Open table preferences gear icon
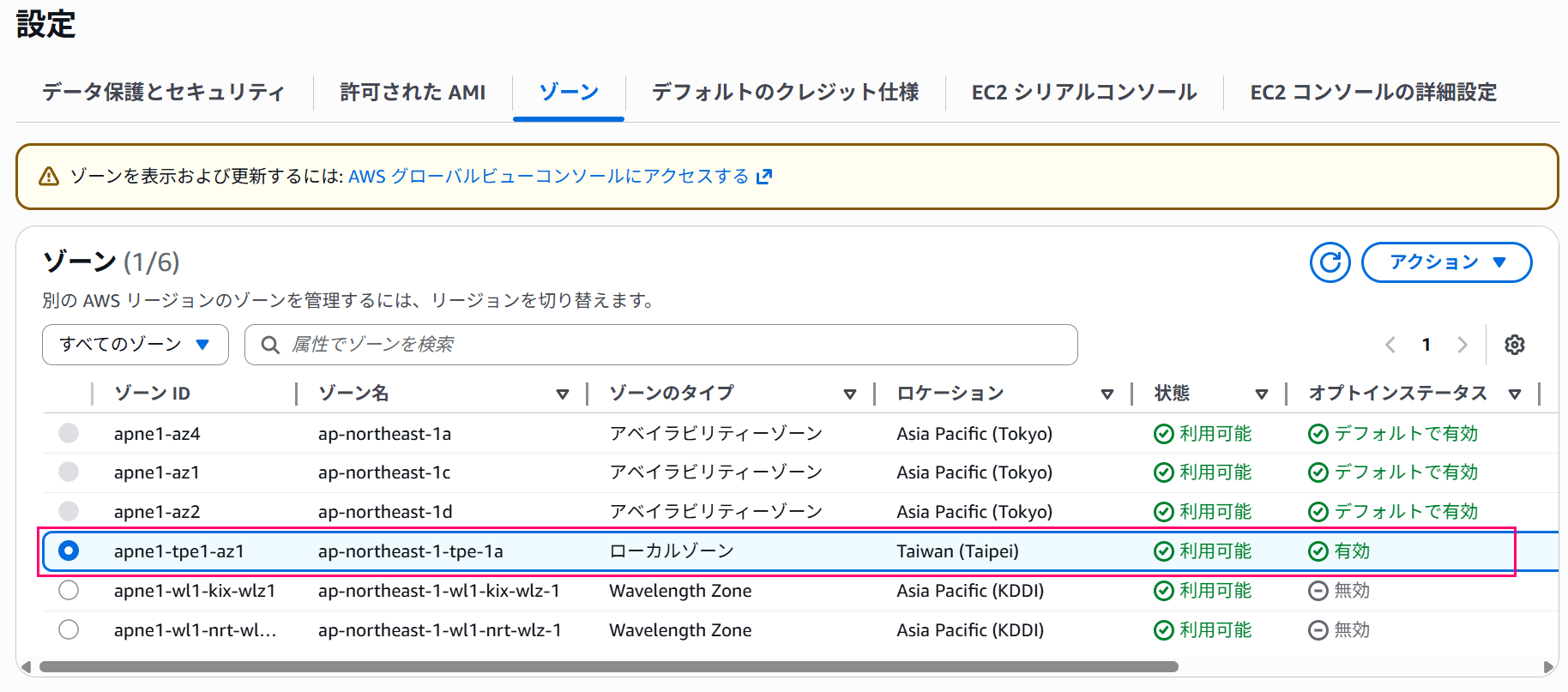Screen dimensions: 1568x692 1515,345
